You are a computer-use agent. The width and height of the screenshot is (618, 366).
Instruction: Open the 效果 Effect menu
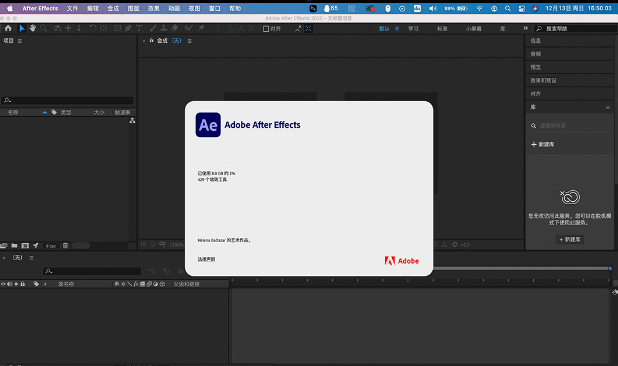tap(153, 8)
